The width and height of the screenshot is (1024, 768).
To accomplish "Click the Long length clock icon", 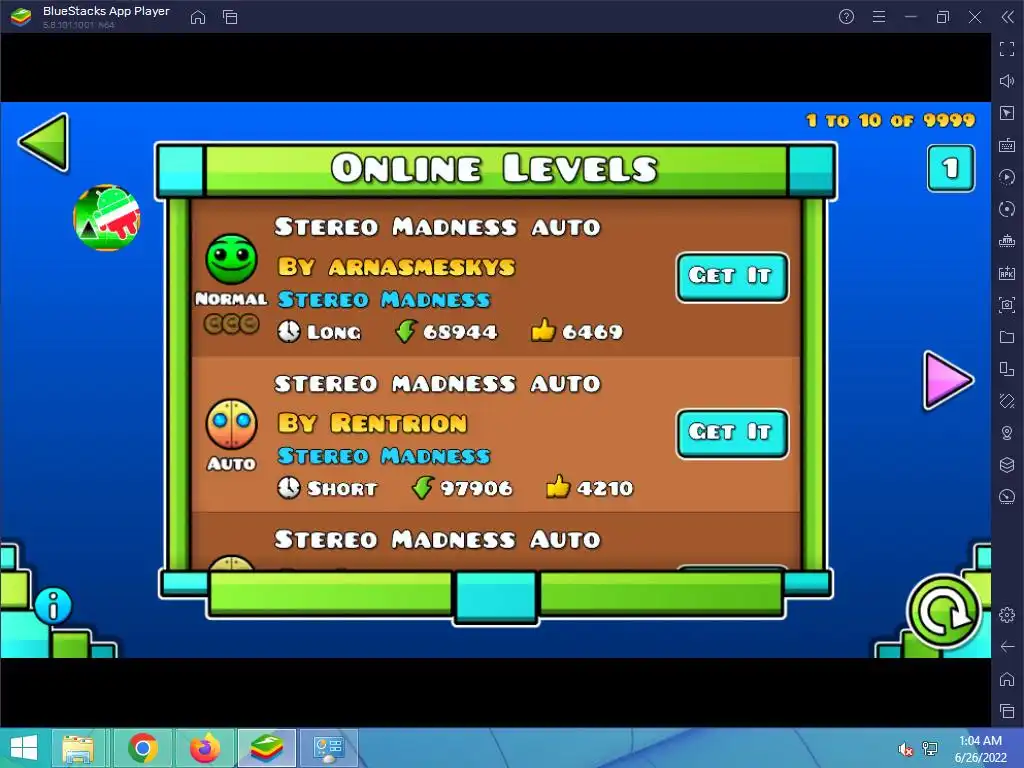I will [289, 332].
